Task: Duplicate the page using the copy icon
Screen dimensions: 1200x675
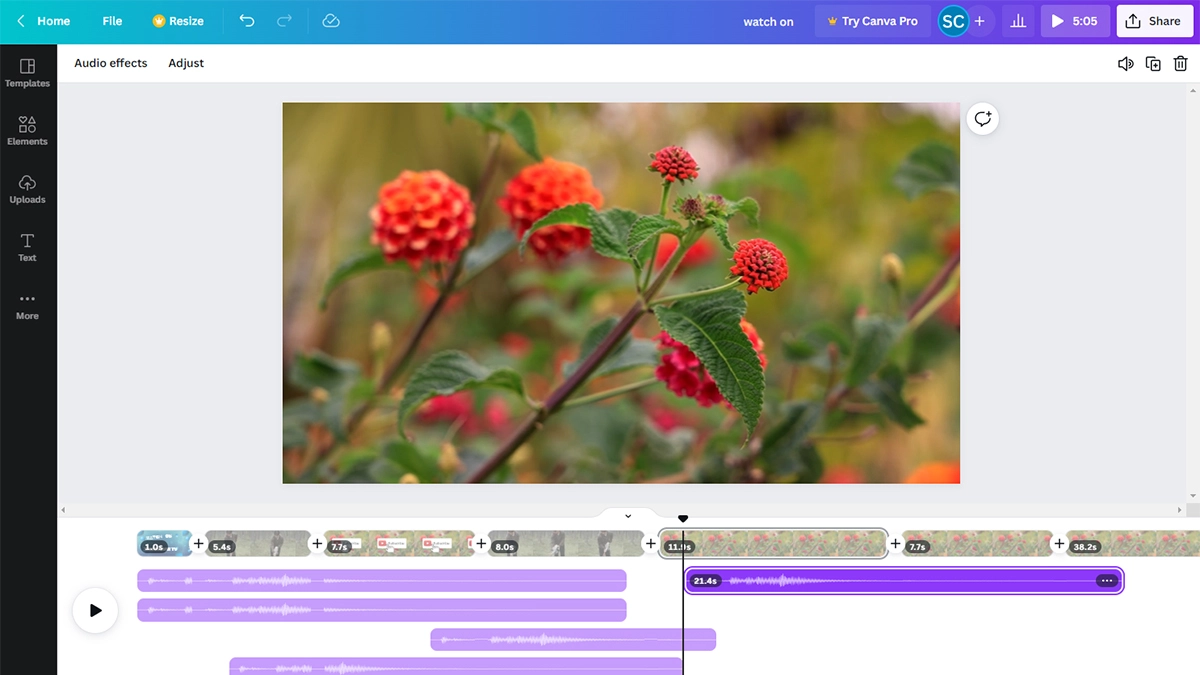Action: point(1153,63)
